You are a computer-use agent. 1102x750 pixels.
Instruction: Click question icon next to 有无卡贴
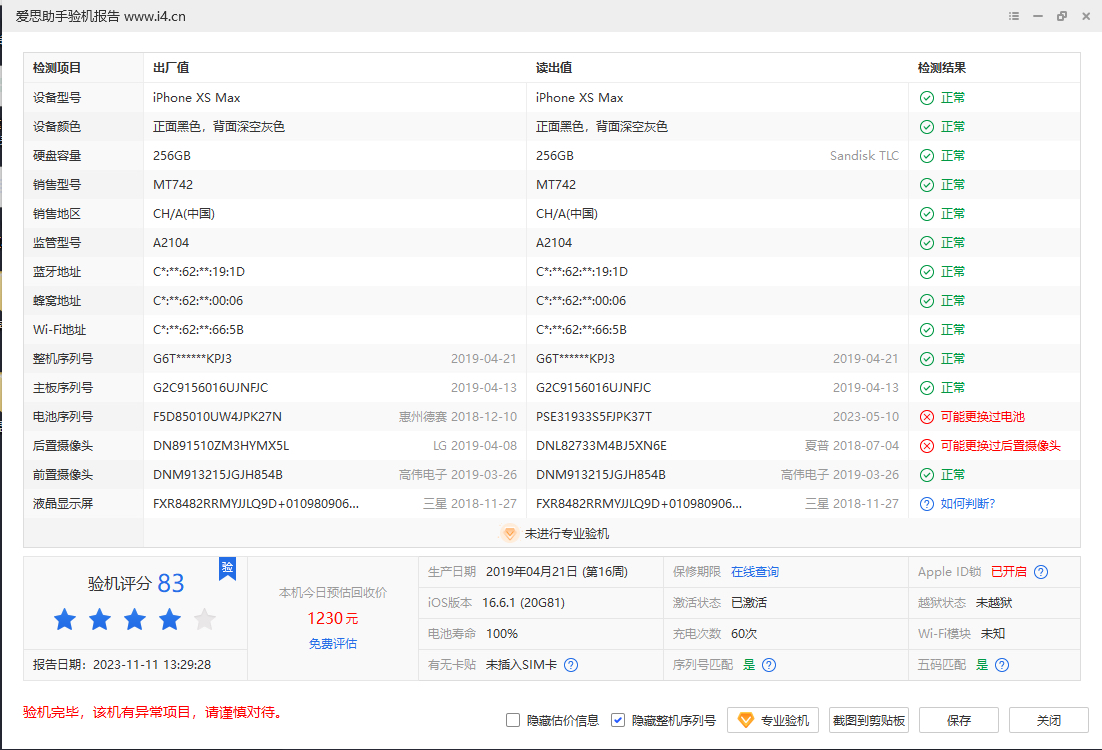(570, 664)
